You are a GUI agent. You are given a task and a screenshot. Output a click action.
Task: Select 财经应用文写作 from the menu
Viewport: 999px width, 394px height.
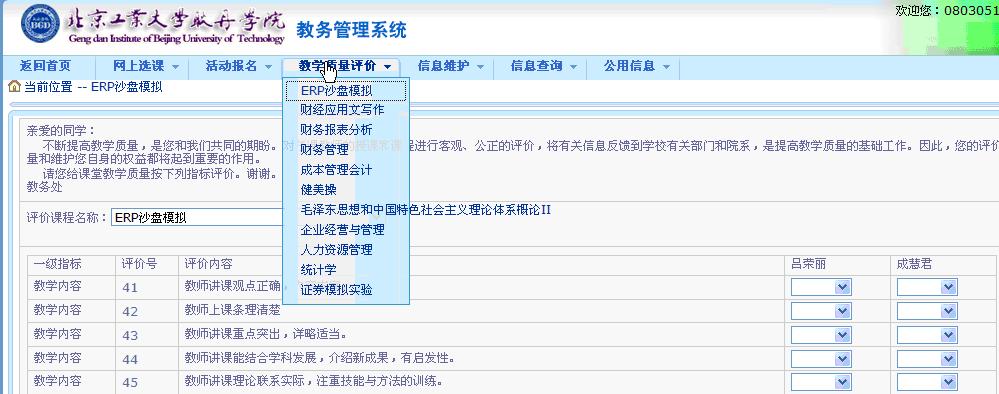(342, 110)
